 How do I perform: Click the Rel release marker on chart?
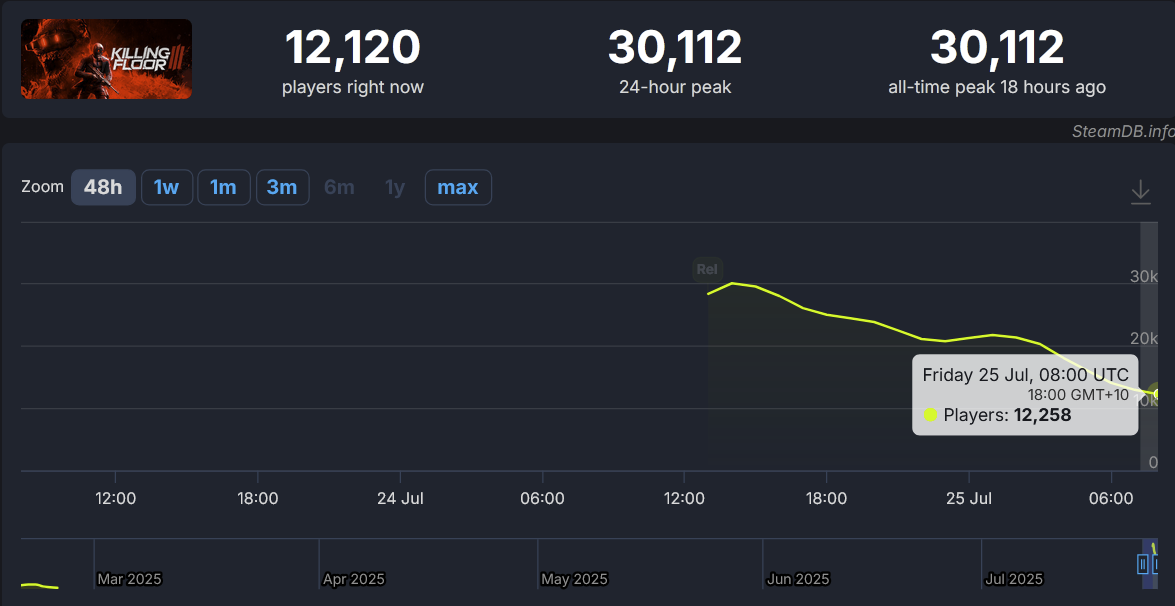(x=707, y=270)
